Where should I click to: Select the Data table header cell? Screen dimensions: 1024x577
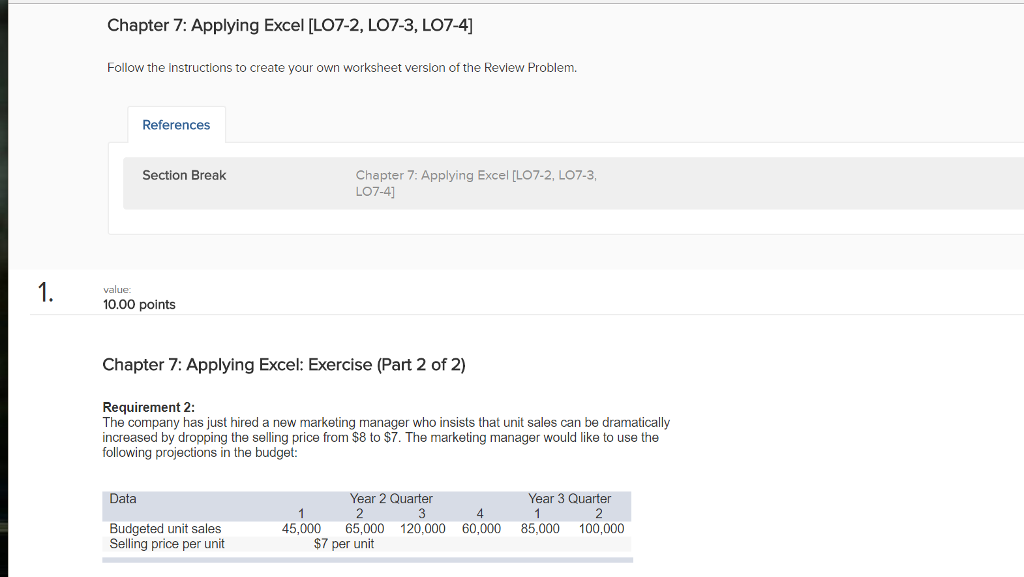tap(122, 498)
